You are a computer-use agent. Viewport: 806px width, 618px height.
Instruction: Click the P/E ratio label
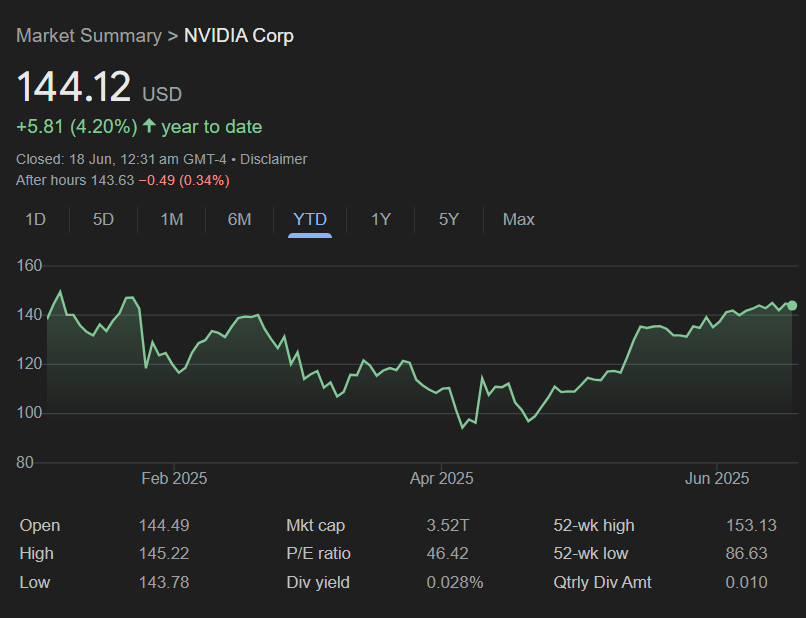coord(319,554)
